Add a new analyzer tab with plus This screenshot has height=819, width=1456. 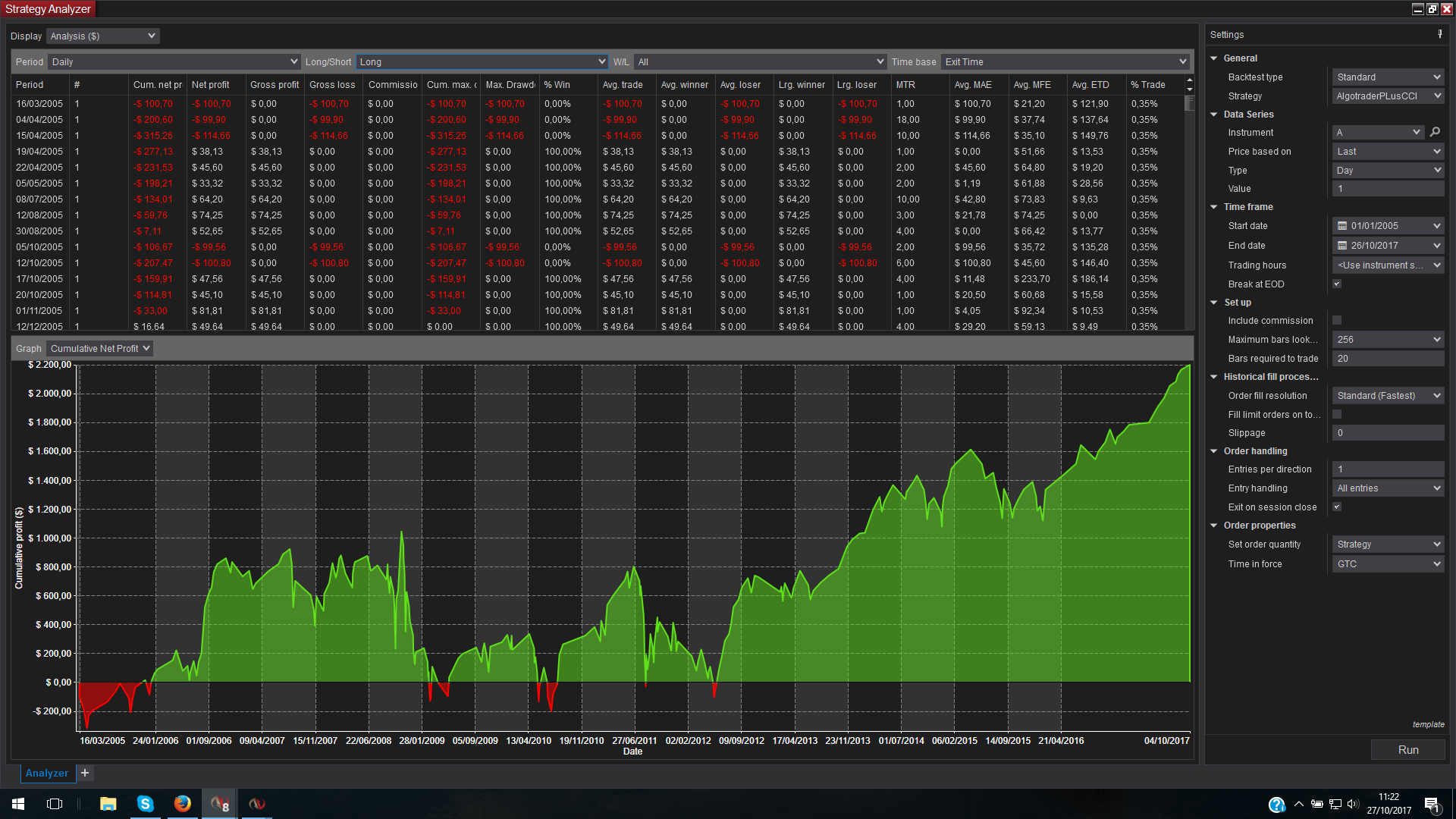pos(85,773)
